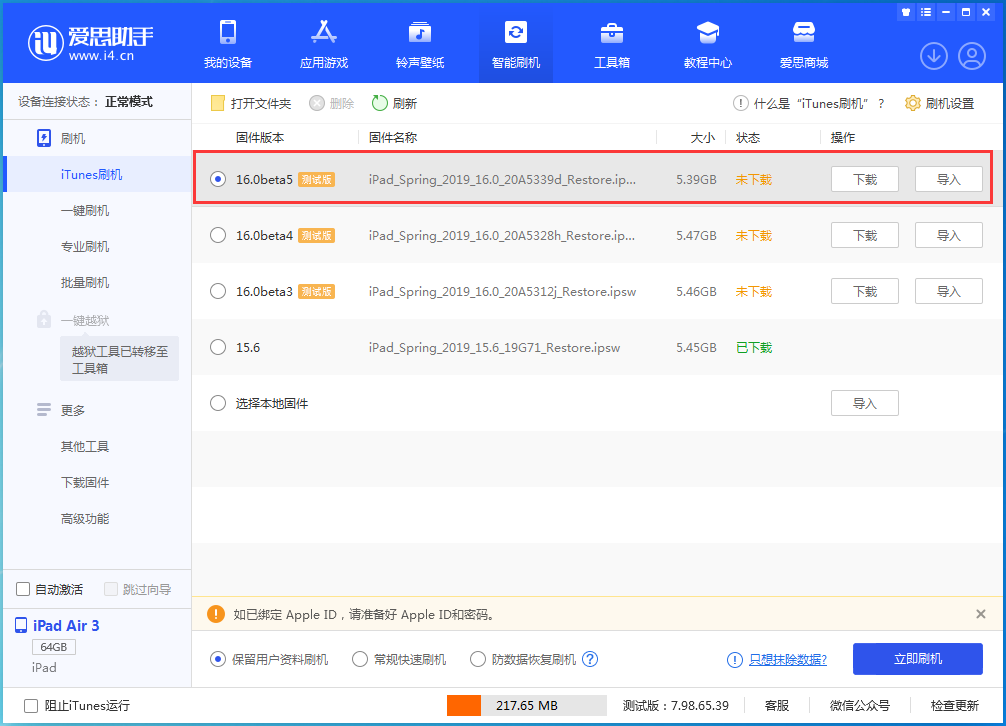Import the 16.0beta3 firmware
Image resolution: width=1006 pixels, height=726 pixels.
(x=948, y=291)
